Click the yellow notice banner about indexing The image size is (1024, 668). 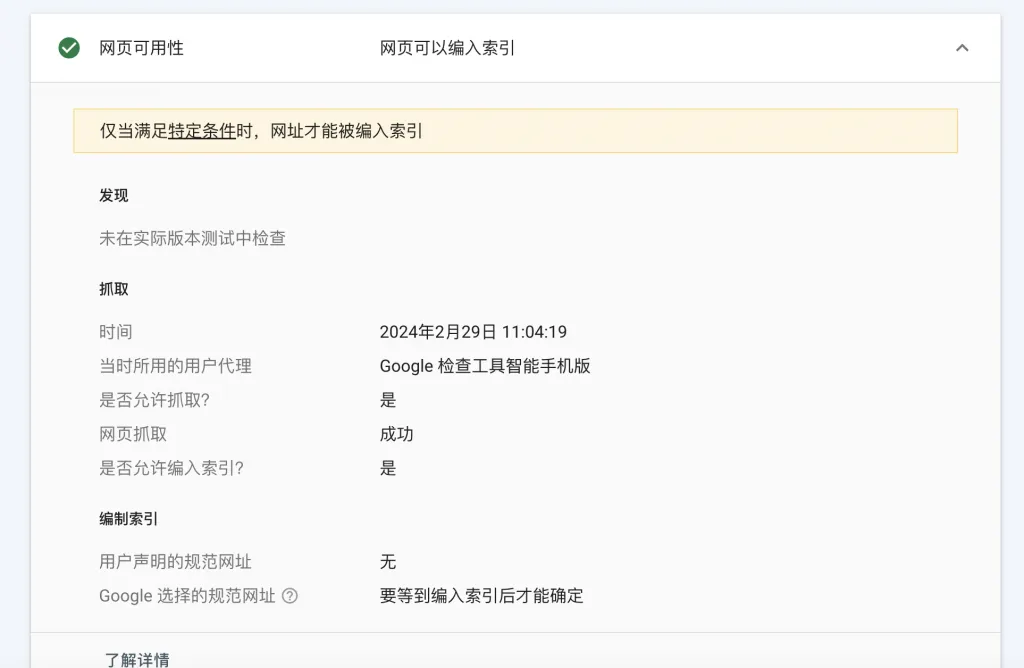point(600,131)
